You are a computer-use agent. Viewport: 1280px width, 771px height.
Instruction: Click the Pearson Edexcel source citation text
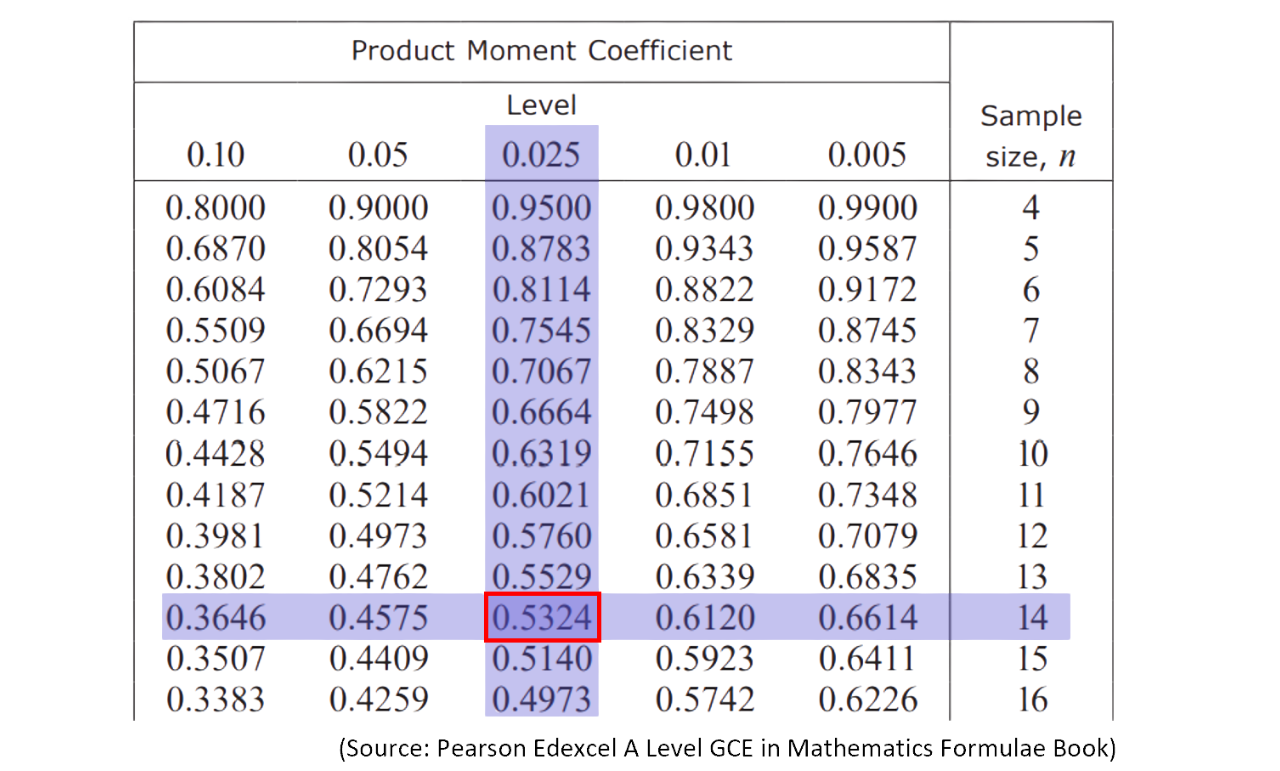pos(727,748)
